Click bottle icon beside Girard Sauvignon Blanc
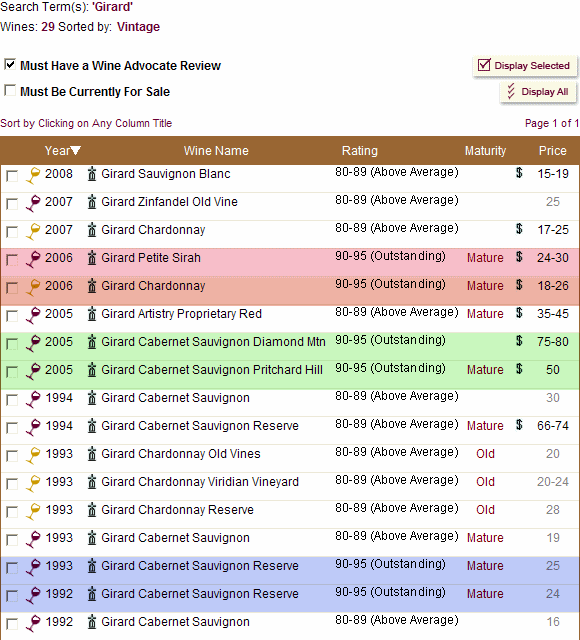The image size is (580, 640). (92, 173)
